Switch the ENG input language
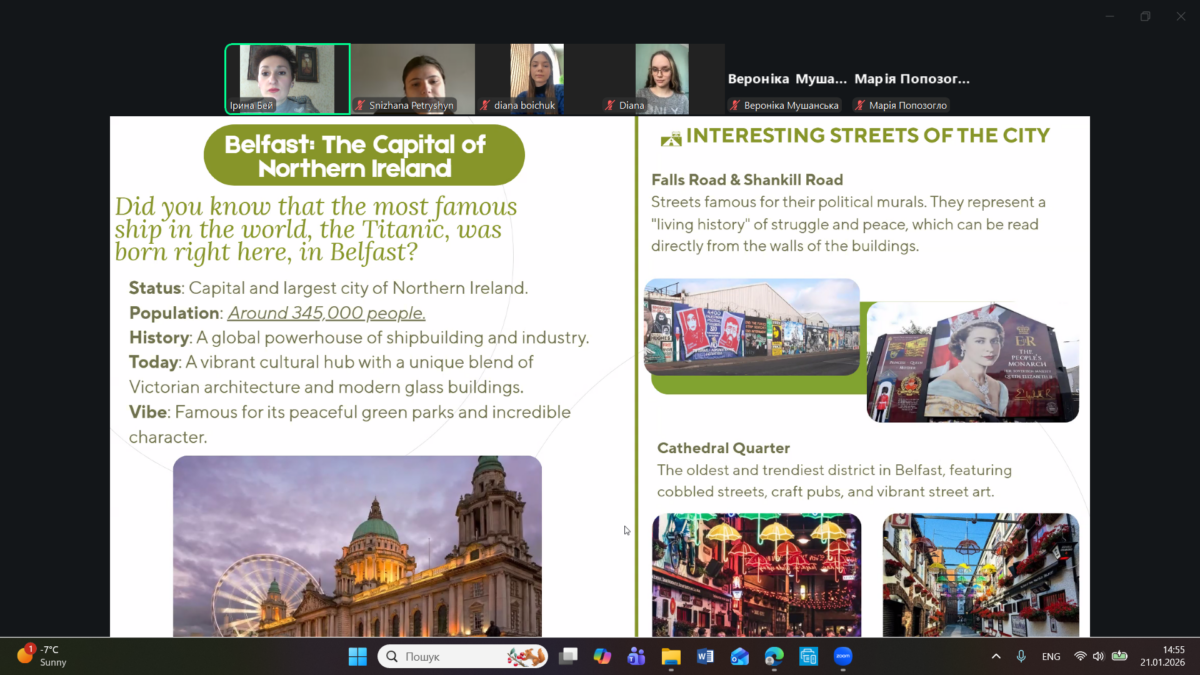The height and width of the screenshot is (675, 1200). point(1051,657)
